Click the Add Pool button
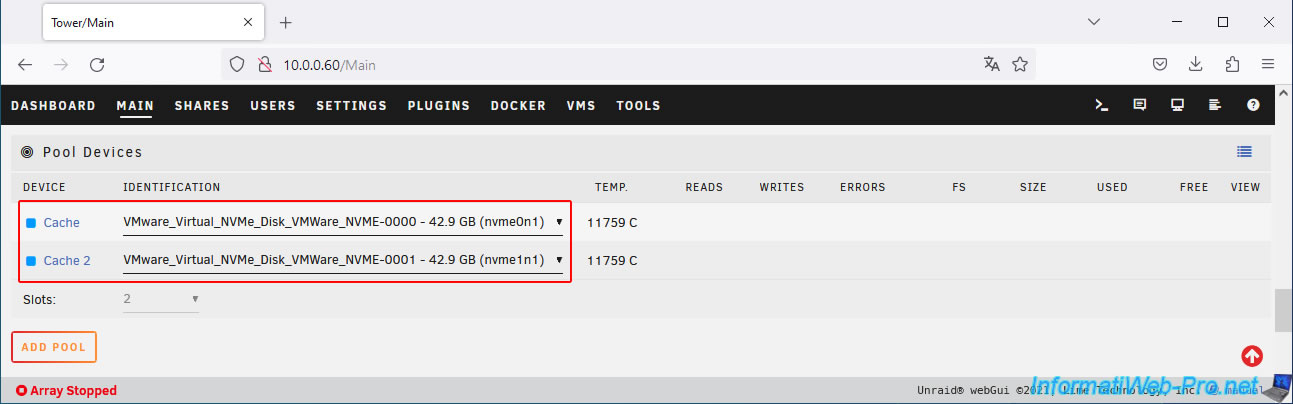 (54, 347)
